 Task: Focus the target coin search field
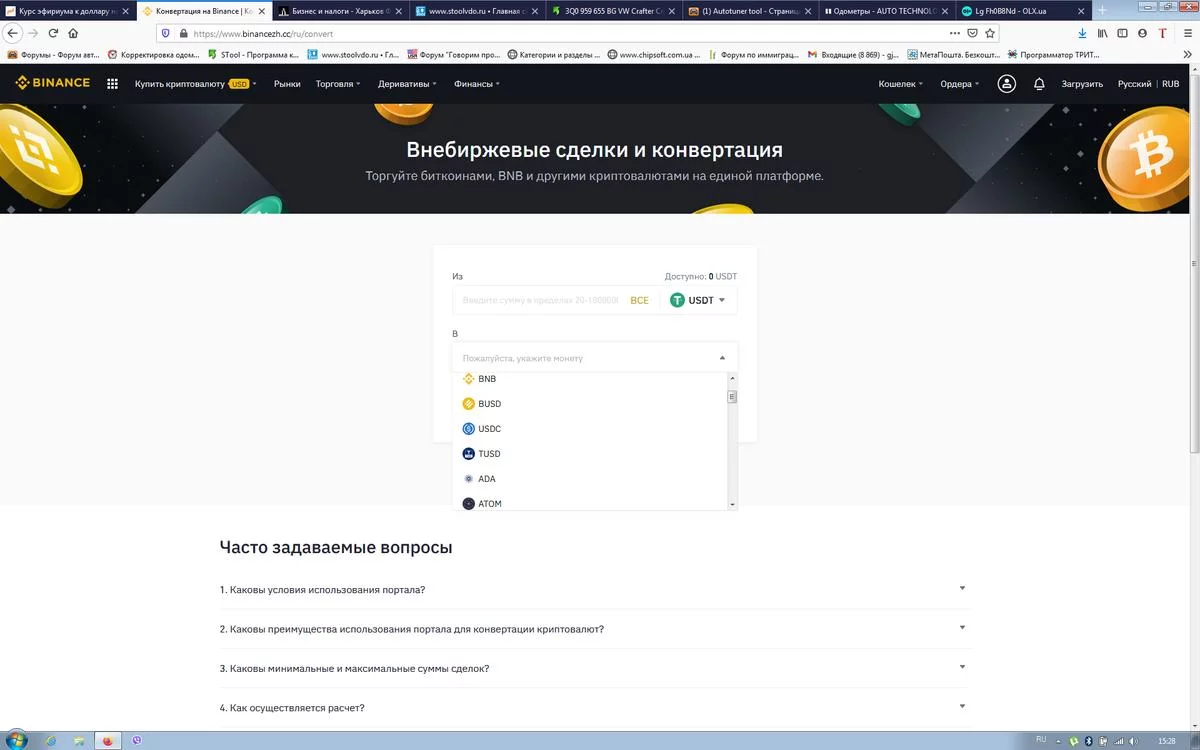click(585, 358)
